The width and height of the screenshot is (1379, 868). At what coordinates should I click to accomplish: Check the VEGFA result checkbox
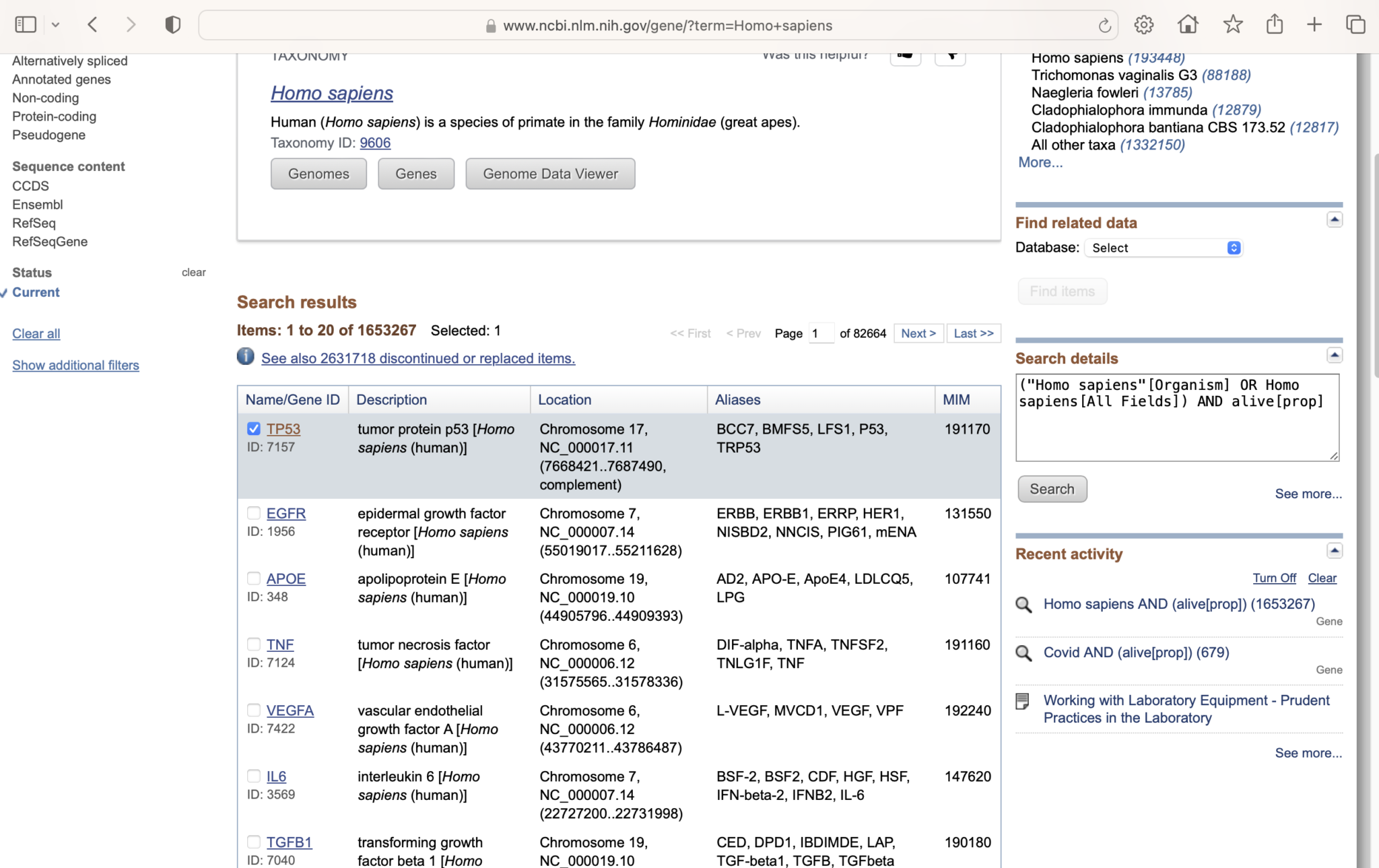(254, 709)
